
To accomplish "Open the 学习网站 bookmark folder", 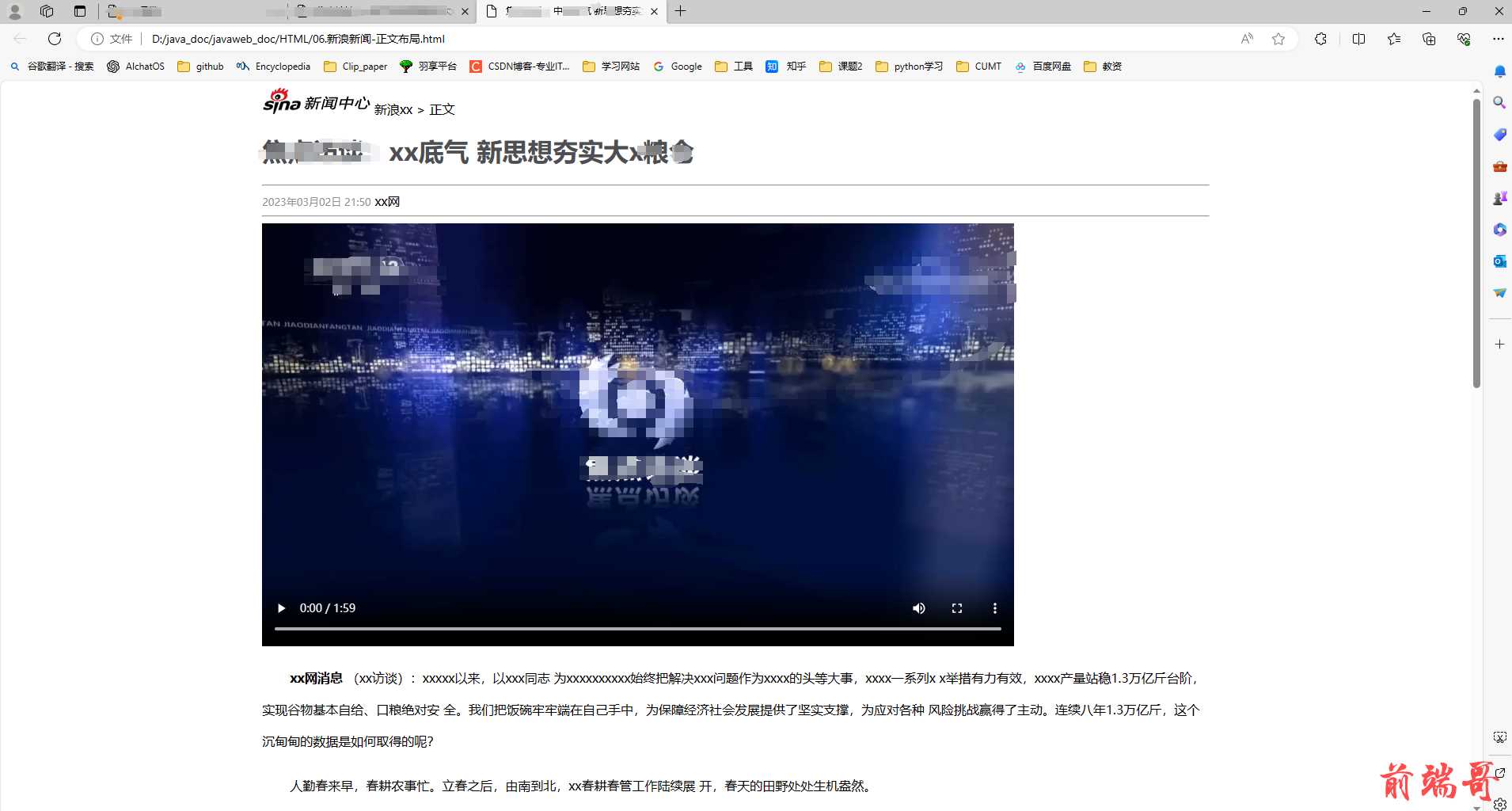I will tap(611, 67).
